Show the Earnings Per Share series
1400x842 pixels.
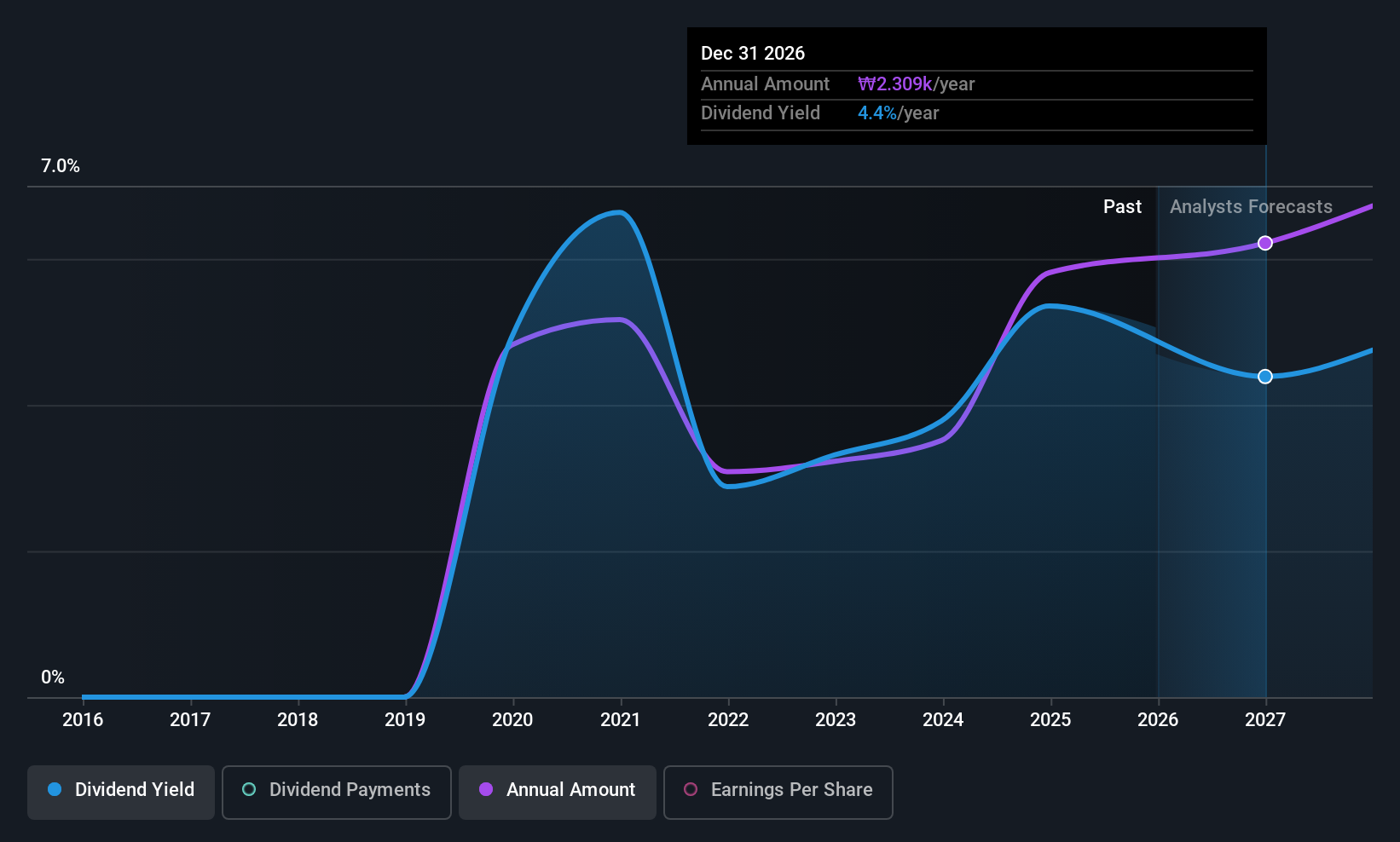[778, 792]
